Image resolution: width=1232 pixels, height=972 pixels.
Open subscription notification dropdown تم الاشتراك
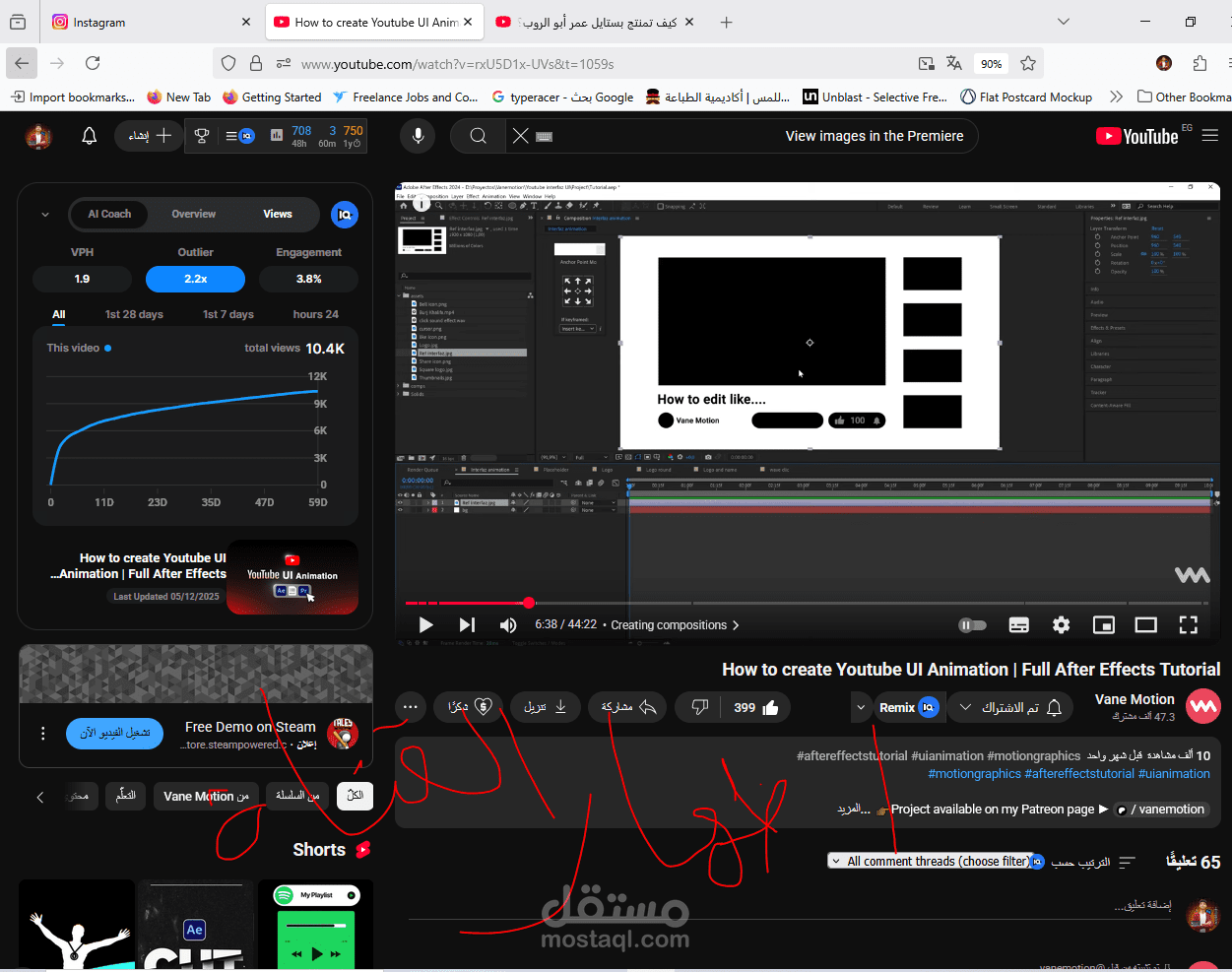[x=1012, y=707]
